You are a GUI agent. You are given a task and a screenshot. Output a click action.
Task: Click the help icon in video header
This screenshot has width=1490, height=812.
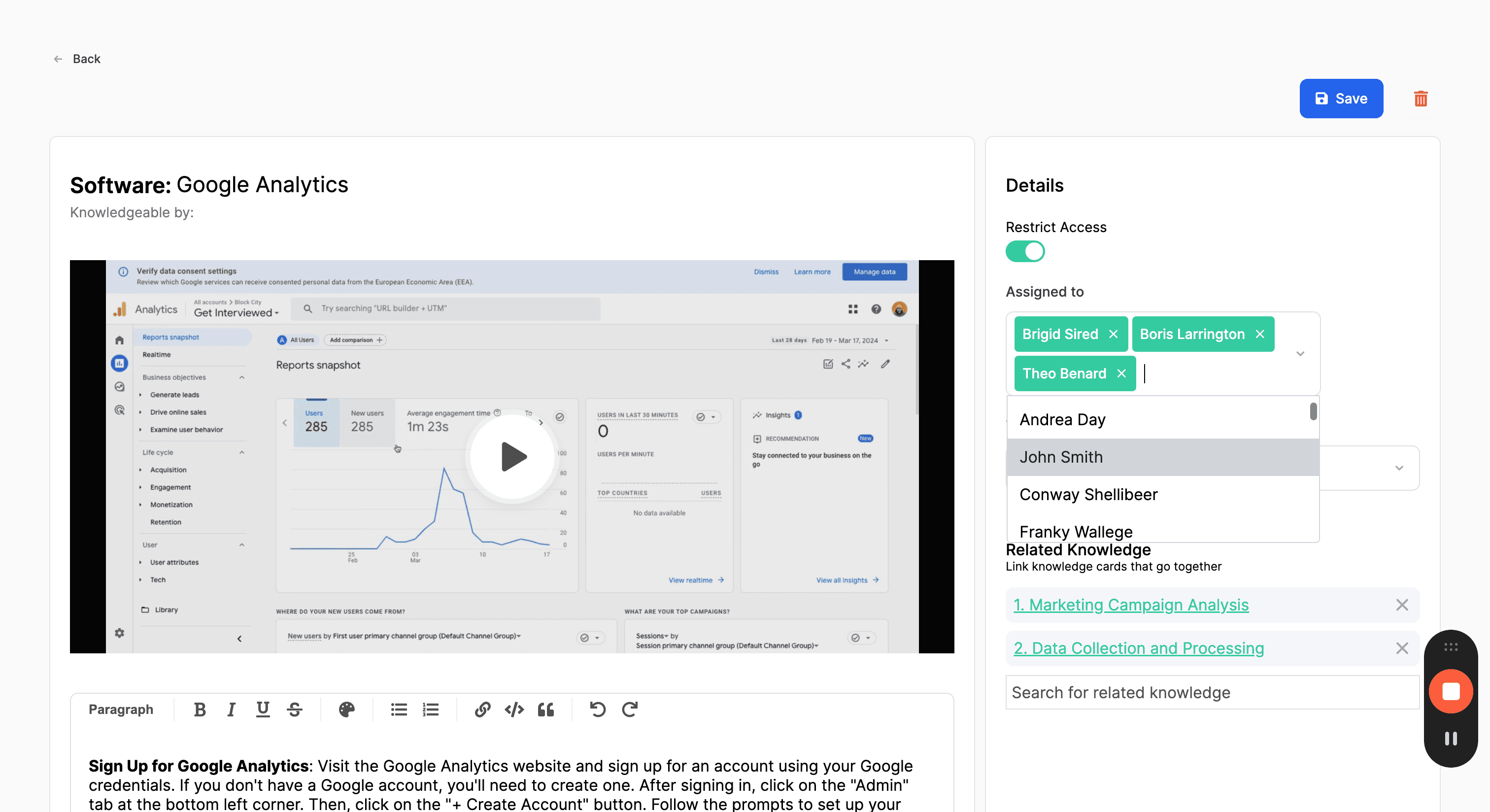pyautogui.click(x=876, y=309)
